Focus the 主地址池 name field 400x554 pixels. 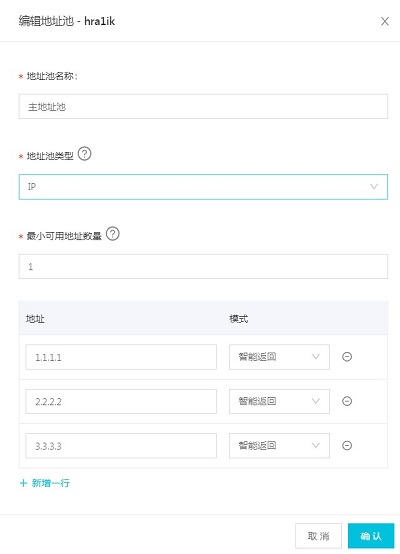coord(203,106)
